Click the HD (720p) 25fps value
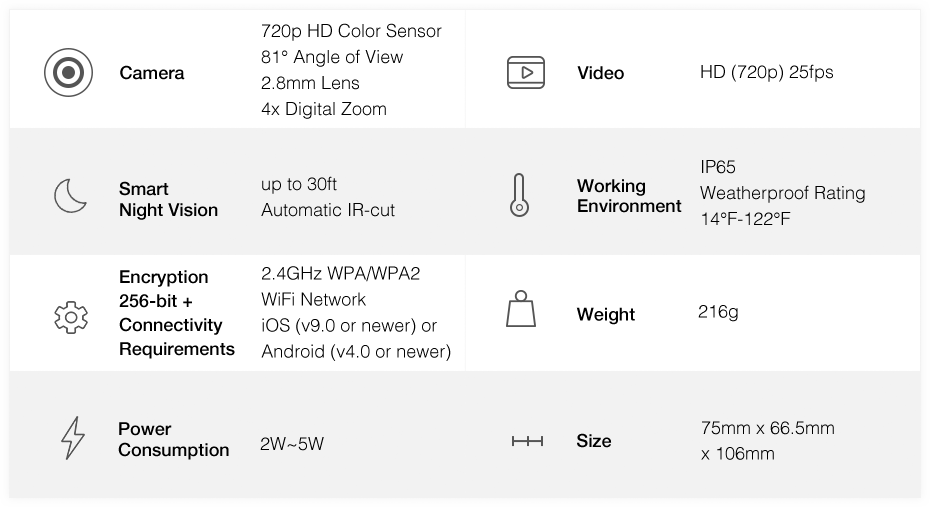This screenshot has width=930, height=507. click(766, 72)
